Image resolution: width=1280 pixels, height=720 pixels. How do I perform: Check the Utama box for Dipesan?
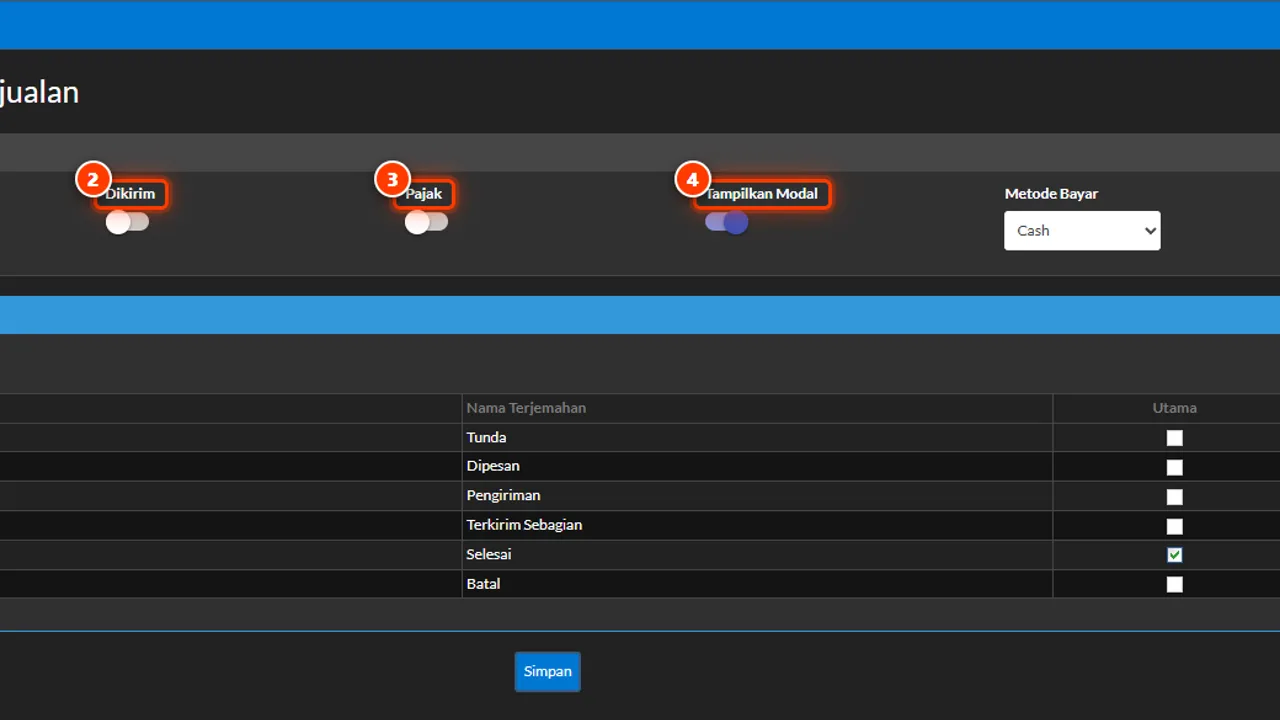pyautogui.click(x=1175, y=467)
